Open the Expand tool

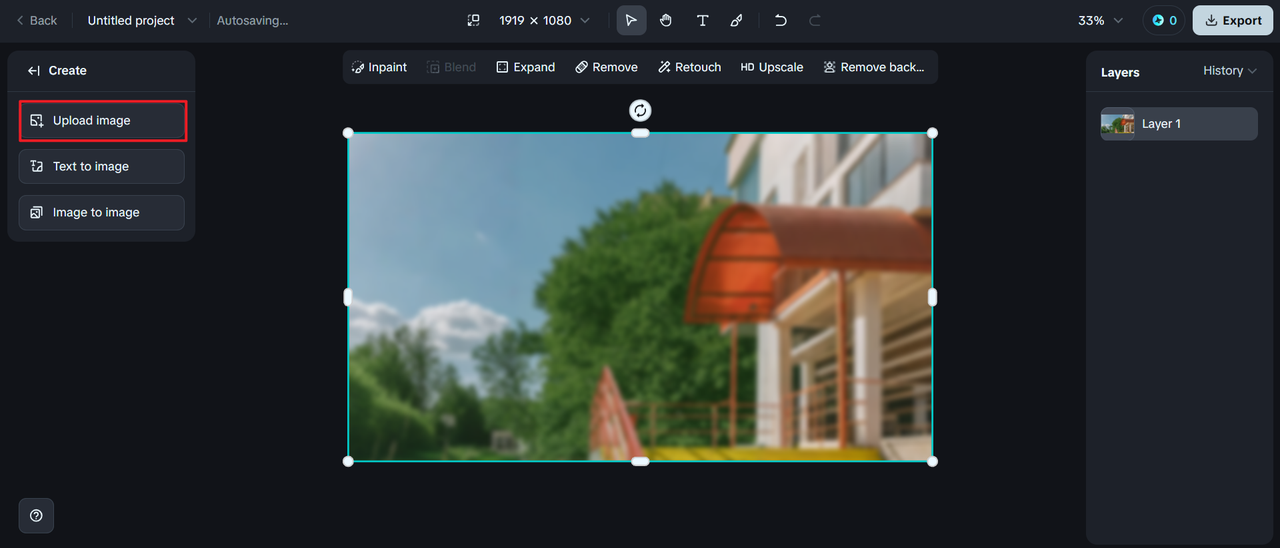525,67
